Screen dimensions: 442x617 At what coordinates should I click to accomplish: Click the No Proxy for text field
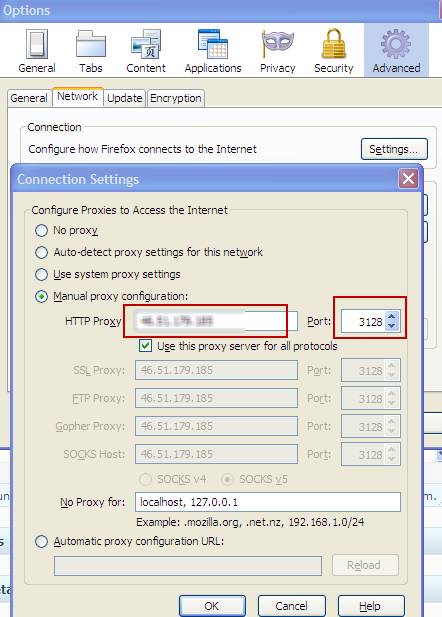(268, 502)
